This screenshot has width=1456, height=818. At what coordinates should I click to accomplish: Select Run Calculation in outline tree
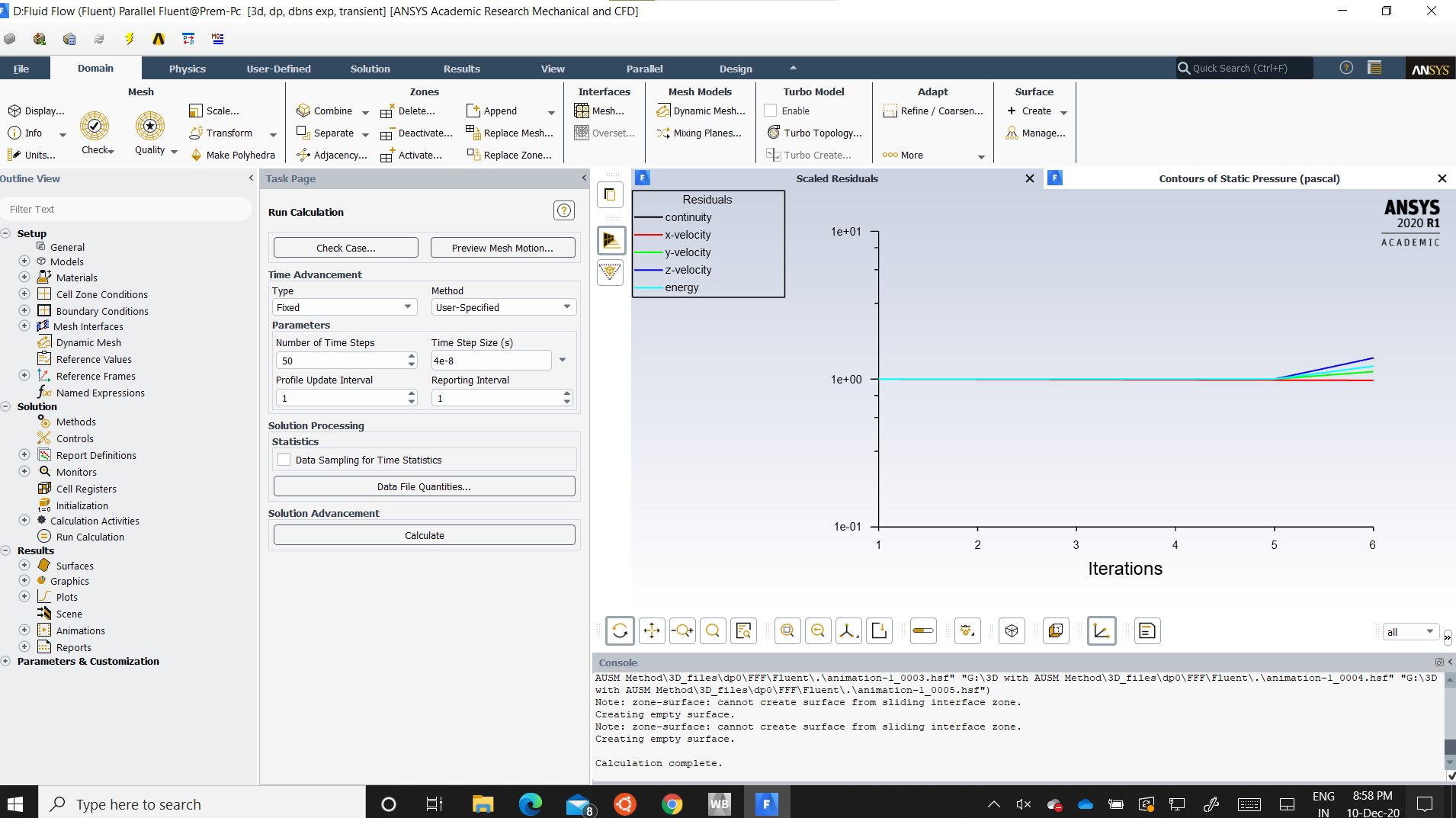(x=90, y=537)
